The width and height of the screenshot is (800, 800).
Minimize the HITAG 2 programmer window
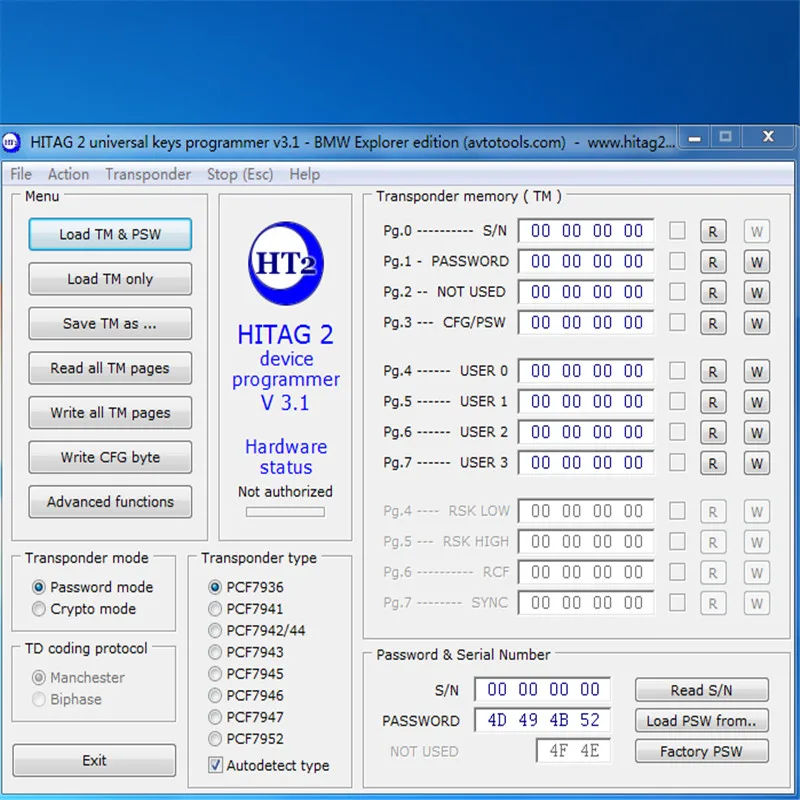(694, 138)
